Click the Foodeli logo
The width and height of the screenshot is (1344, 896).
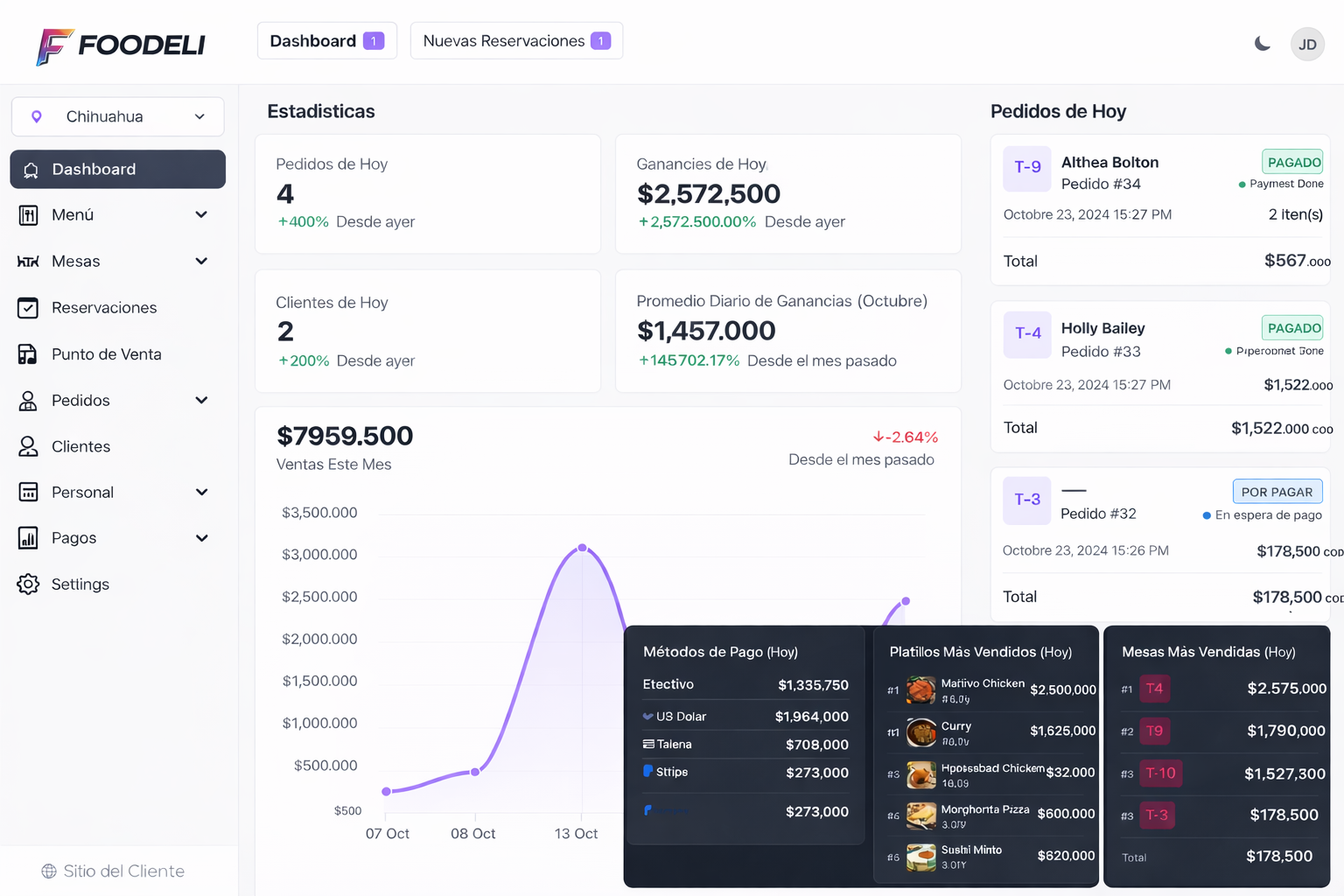pos(121,45)
